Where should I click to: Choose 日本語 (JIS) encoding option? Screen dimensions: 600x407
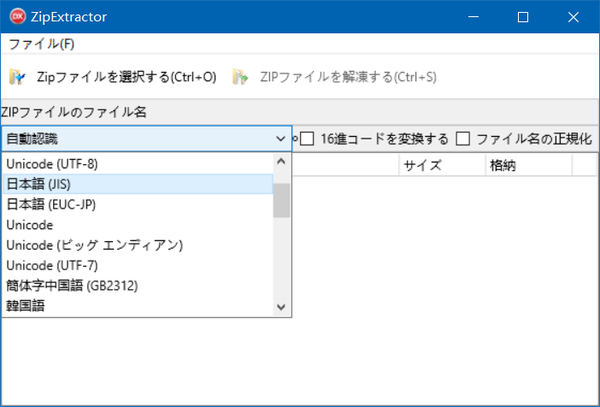click(138, 184)
